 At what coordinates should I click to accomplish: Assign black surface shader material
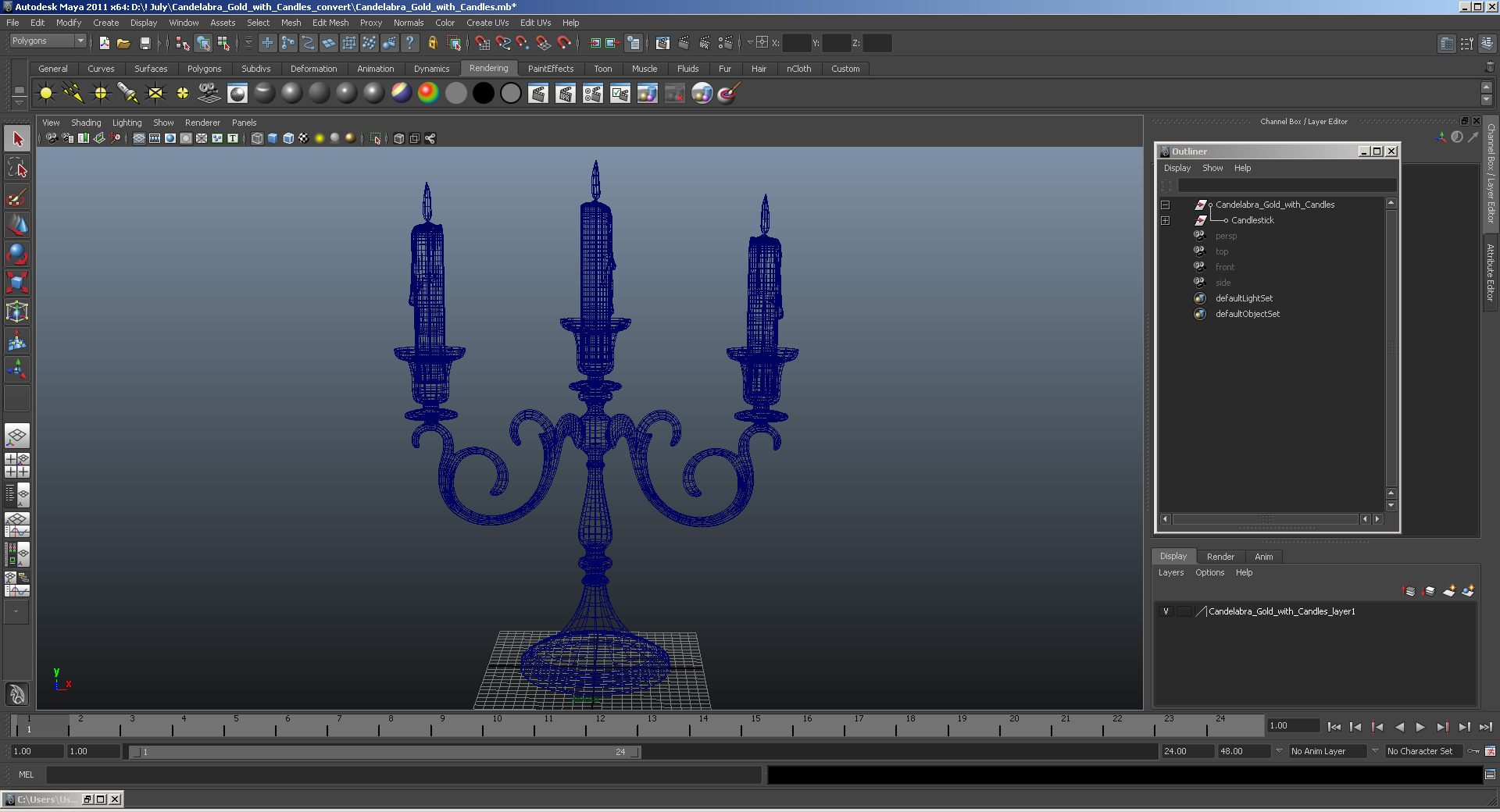(x=484, y=94)
